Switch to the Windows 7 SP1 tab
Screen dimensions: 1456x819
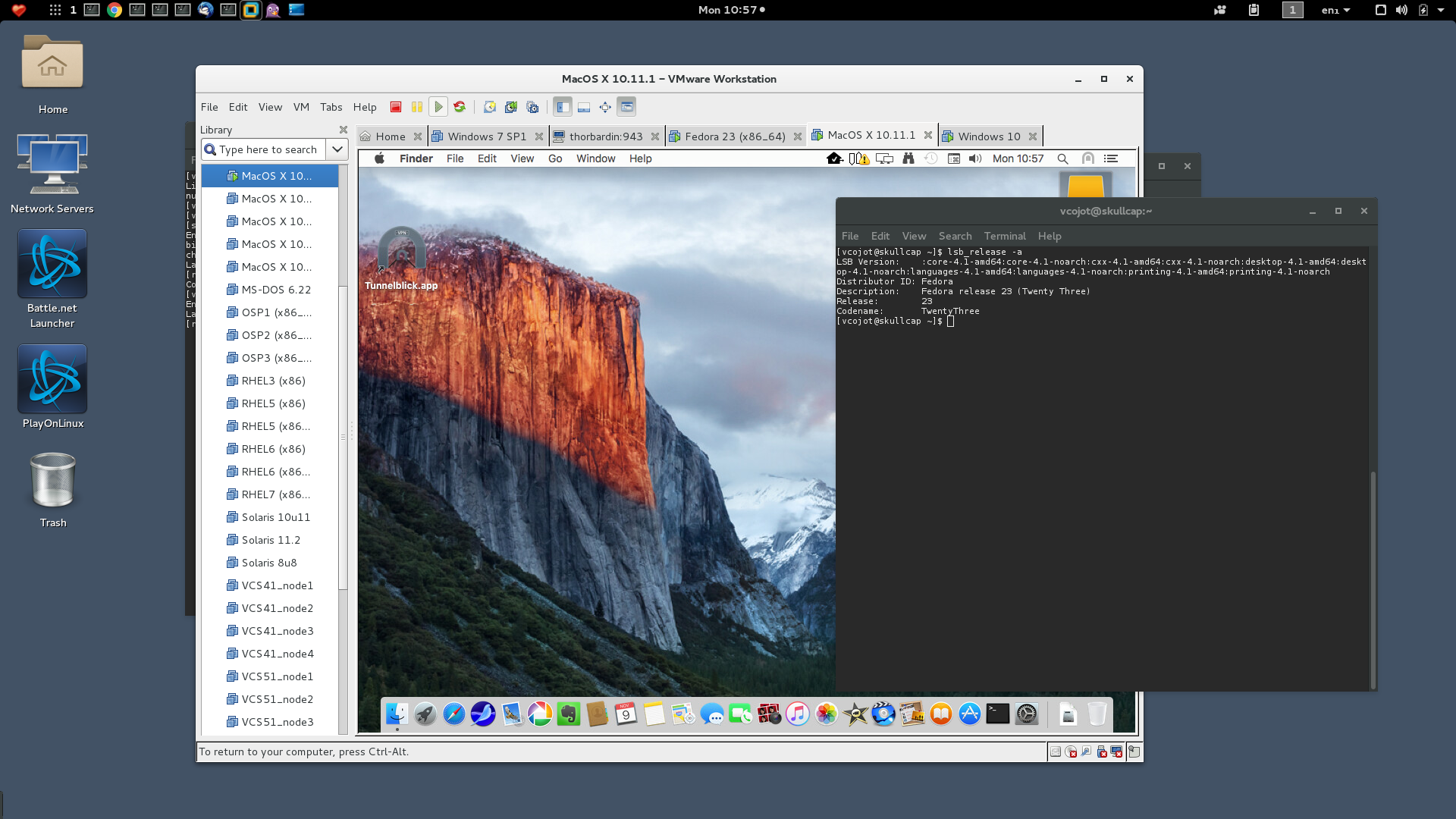pos(486,136)
